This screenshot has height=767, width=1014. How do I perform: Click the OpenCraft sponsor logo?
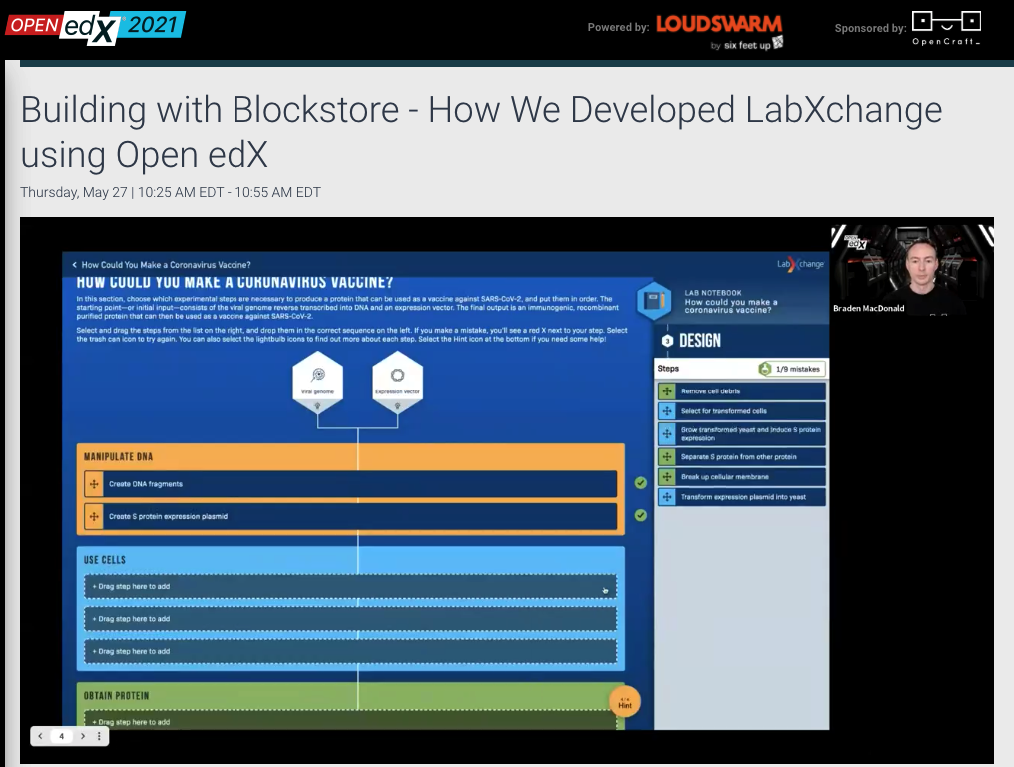pos(946,28)
